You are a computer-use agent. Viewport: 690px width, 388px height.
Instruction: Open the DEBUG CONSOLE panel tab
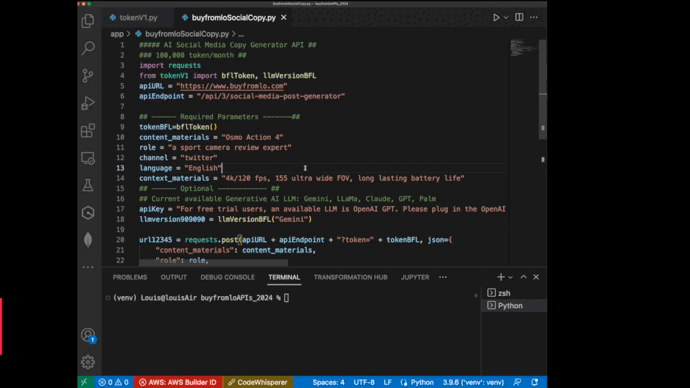point(228,277)
